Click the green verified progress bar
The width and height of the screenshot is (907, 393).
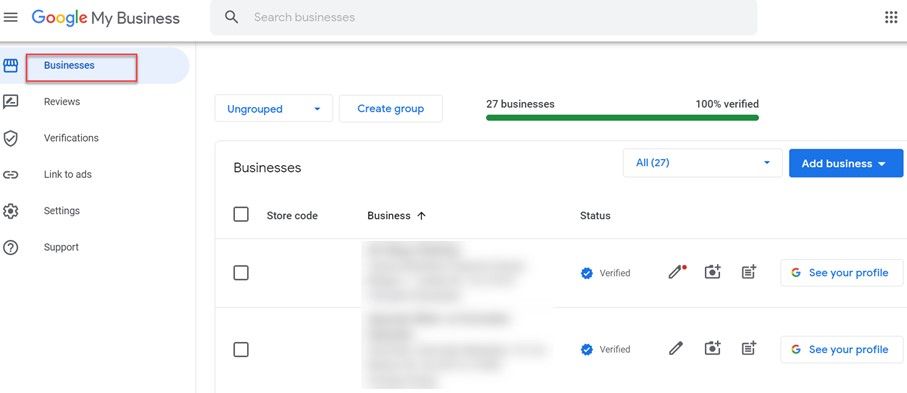pos(622,117)
